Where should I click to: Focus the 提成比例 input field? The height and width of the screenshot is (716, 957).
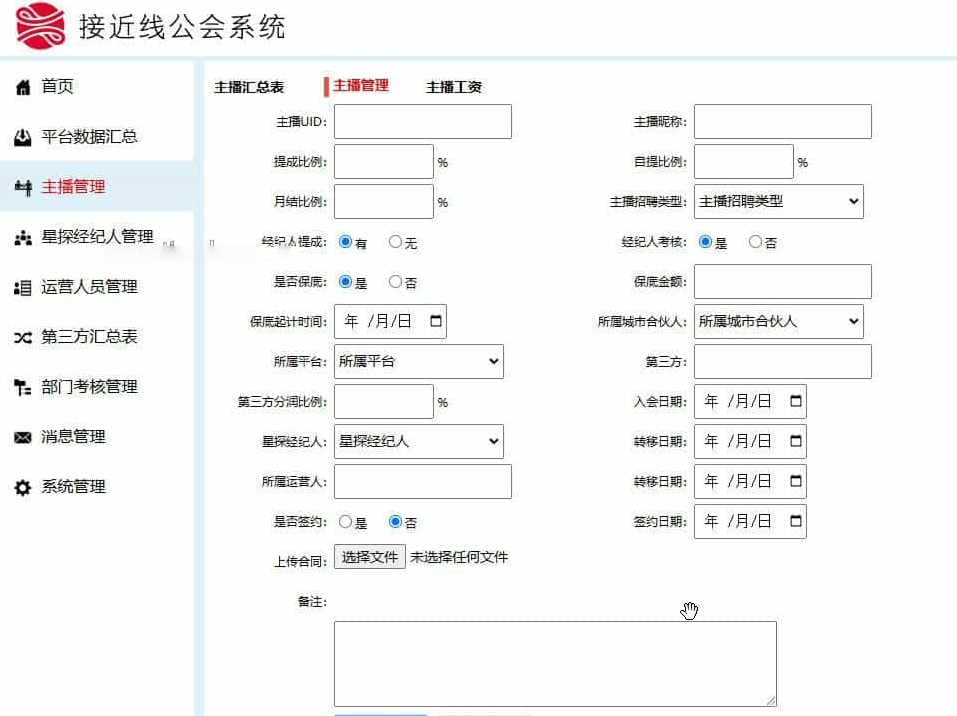[x=384, y=161]
